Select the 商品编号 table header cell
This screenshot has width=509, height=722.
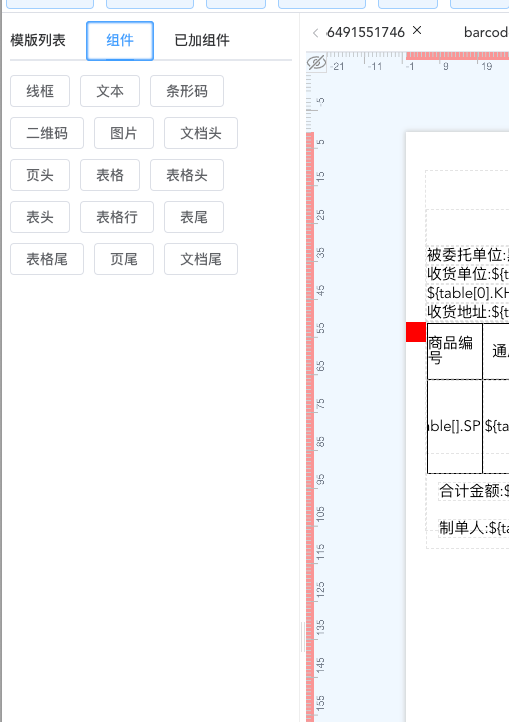(455, 351)
